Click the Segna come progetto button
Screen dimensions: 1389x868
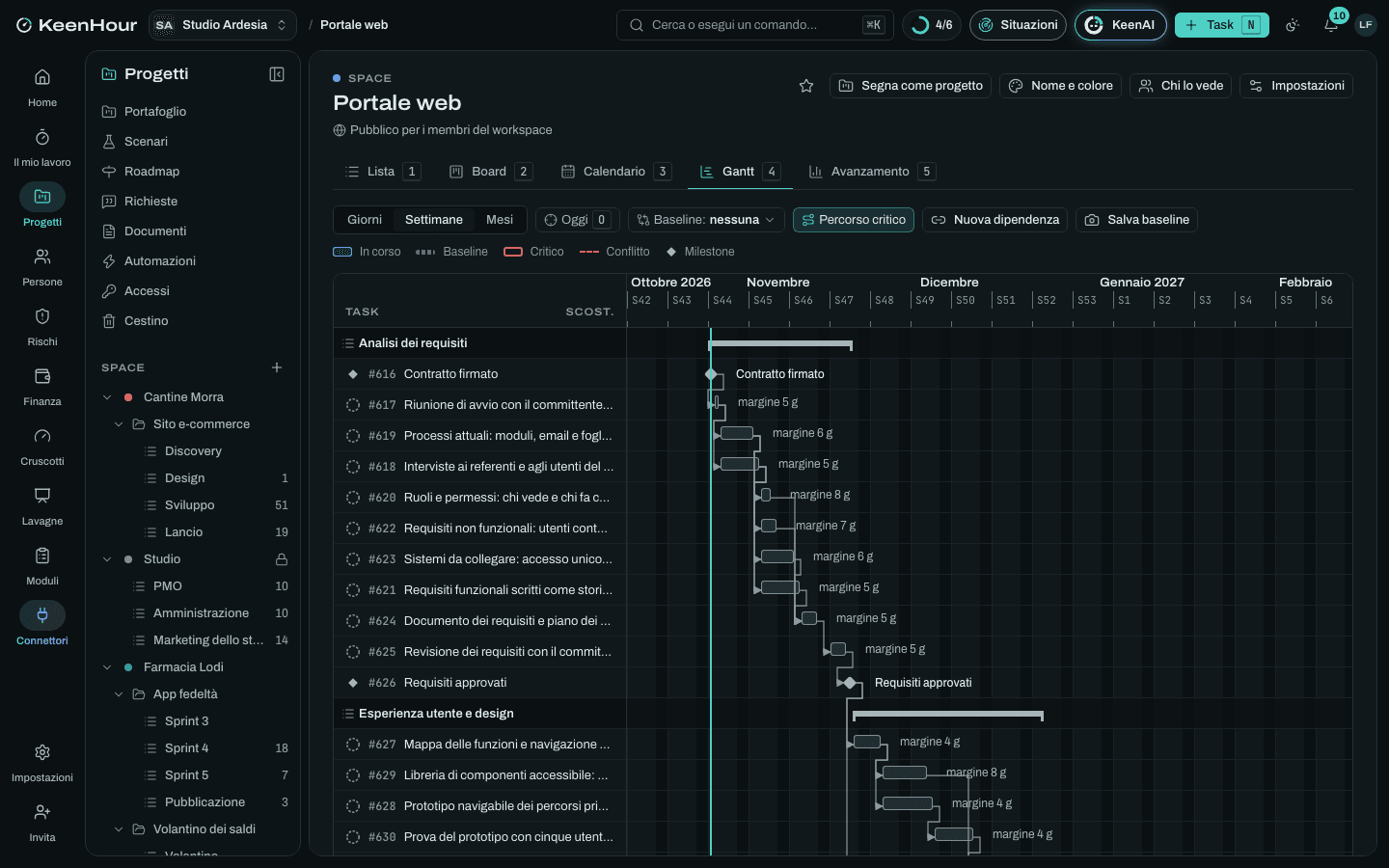coord(911,86)
